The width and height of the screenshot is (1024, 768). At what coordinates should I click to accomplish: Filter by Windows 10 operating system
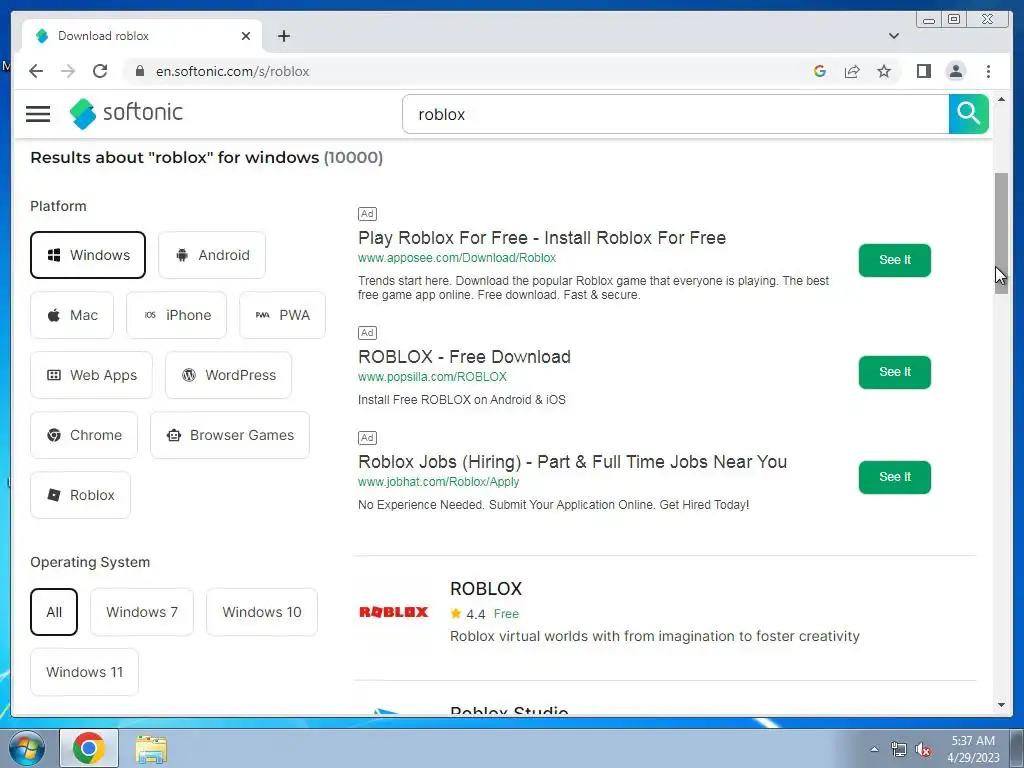(262, 612)
